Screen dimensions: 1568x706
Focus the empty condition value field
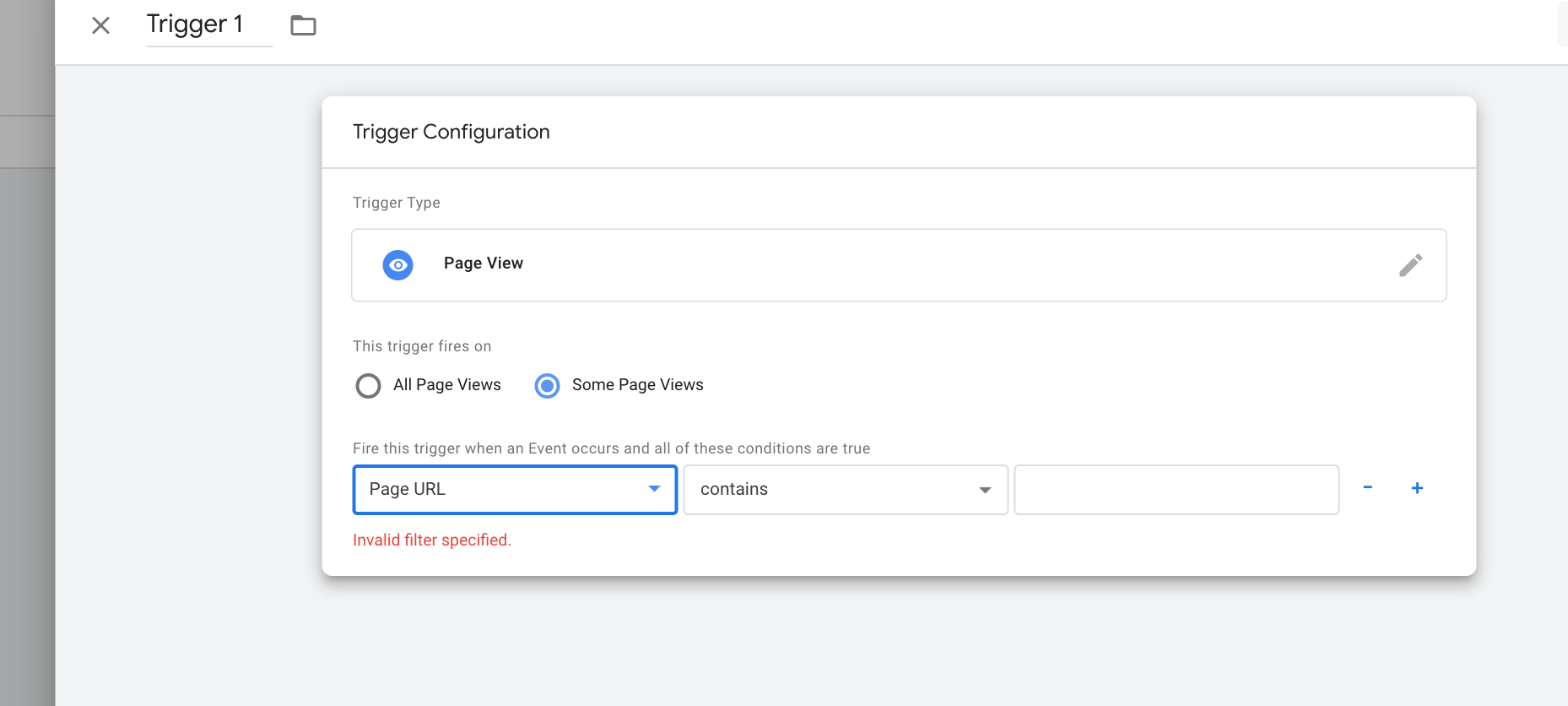[1176, 490]
